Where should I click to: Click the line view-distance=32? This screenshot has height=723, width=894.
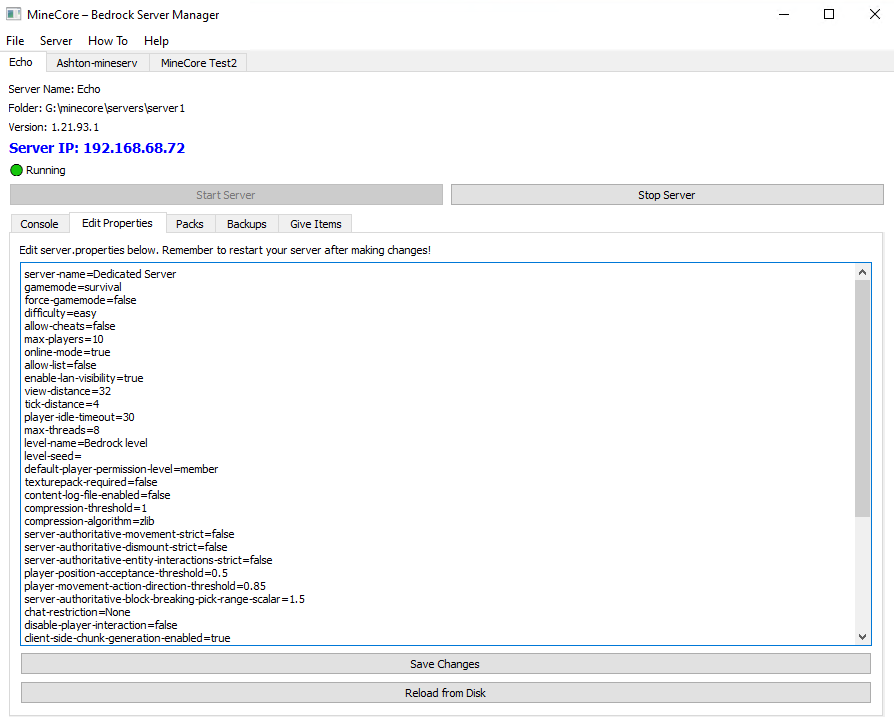tap(68, 391)
